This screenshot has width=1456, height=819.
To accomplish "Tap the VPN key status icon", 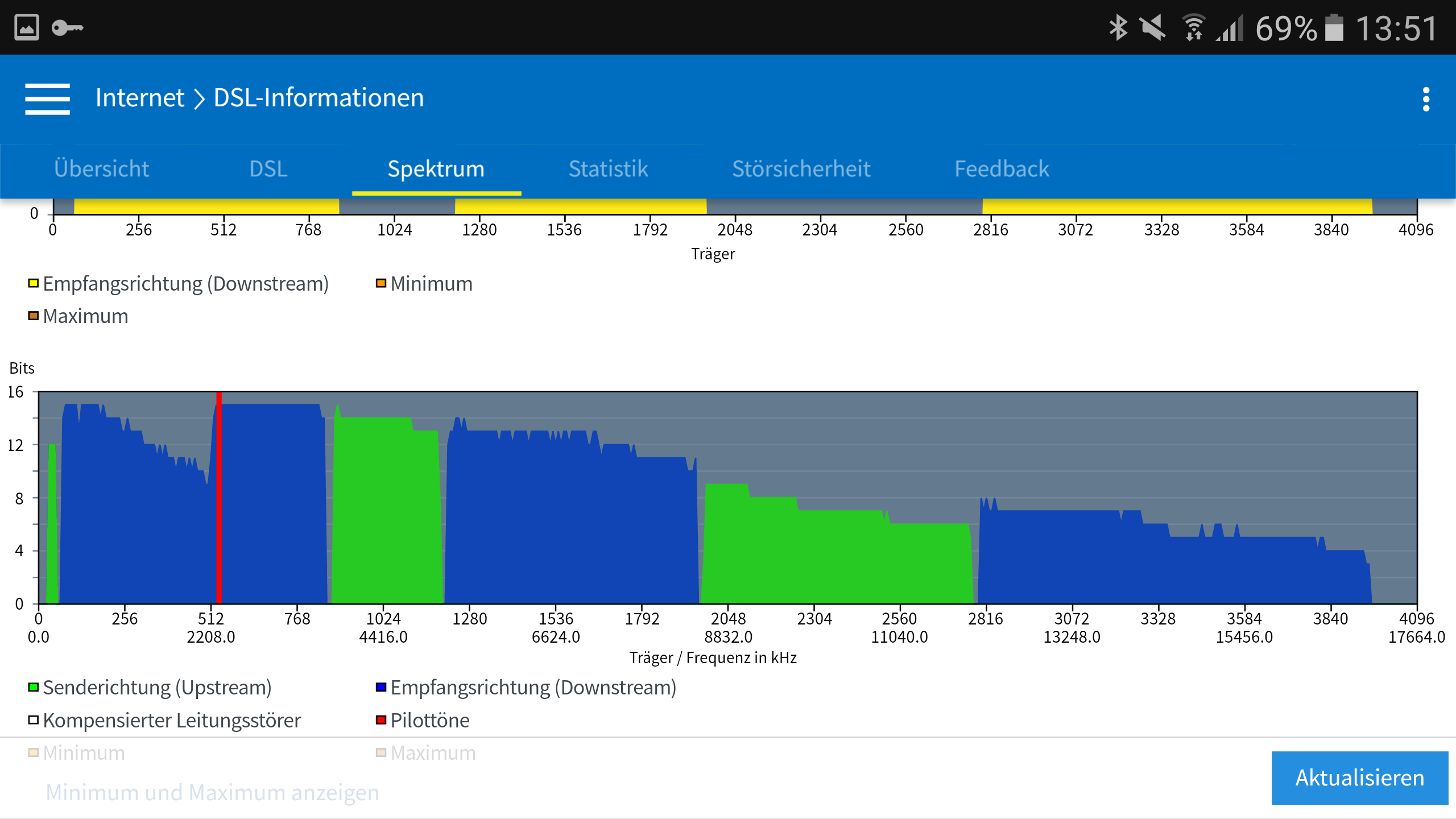I will click(67, 27).
